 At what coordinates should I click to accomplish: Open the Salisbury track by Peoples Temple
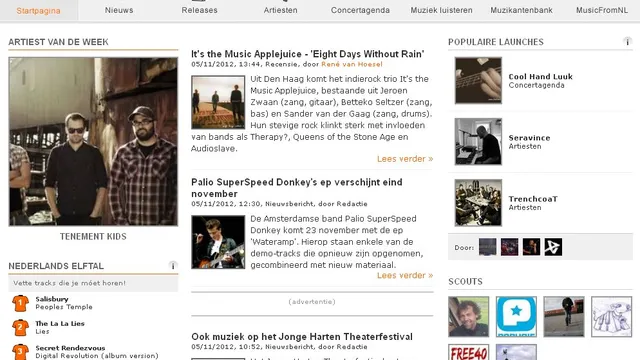pos(52,299)
